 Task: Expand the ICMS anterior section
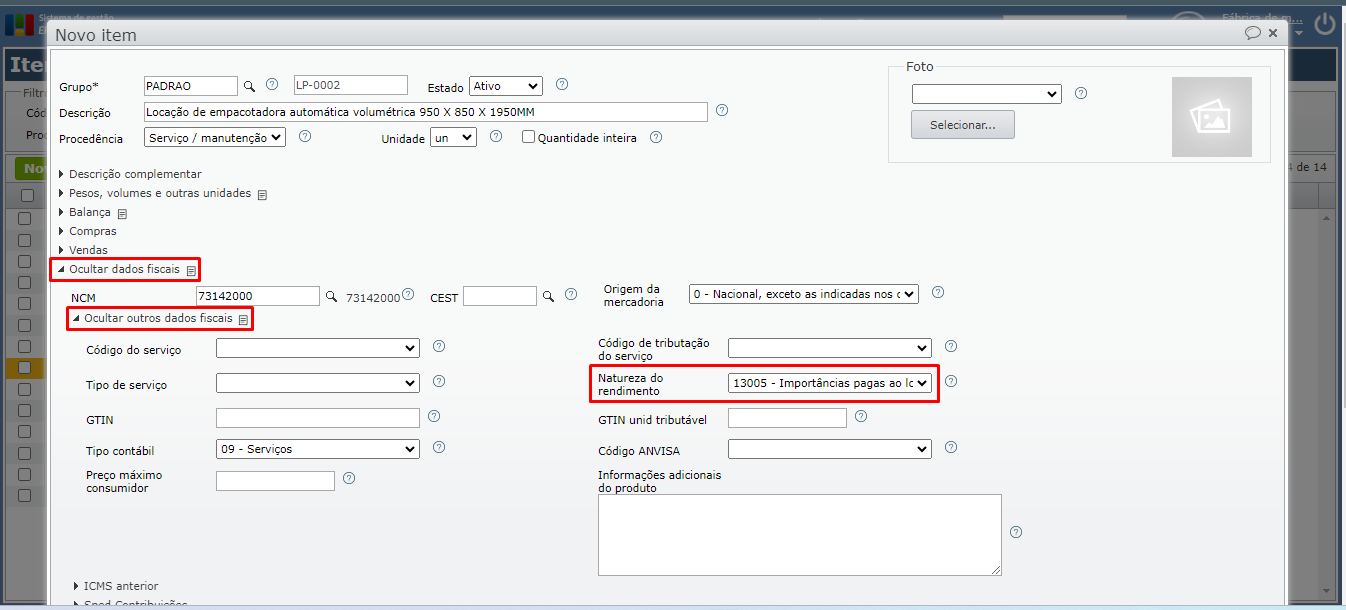116,586
